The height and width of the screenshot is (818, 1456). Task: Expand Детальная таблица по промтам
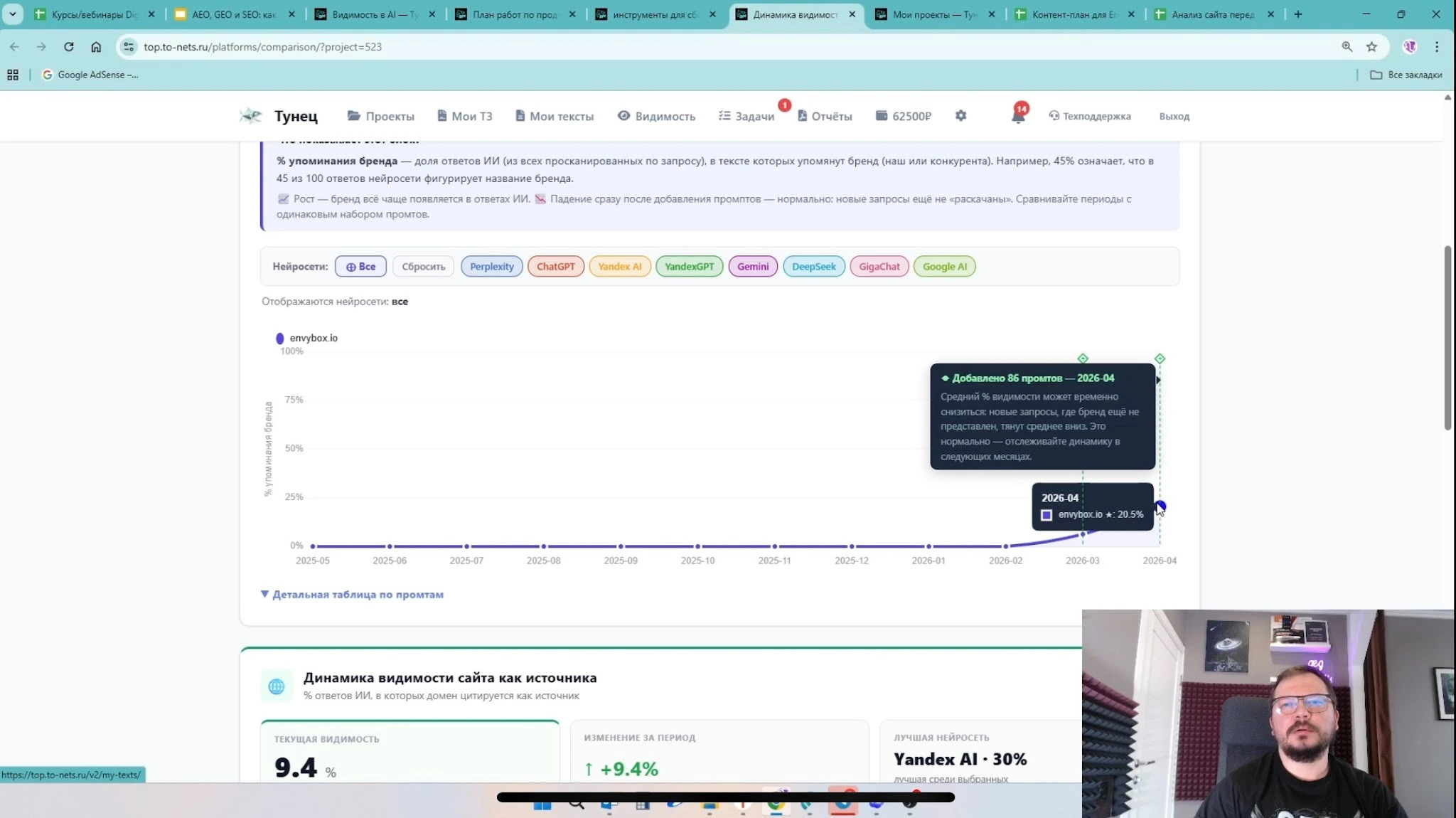pos(352,595)
